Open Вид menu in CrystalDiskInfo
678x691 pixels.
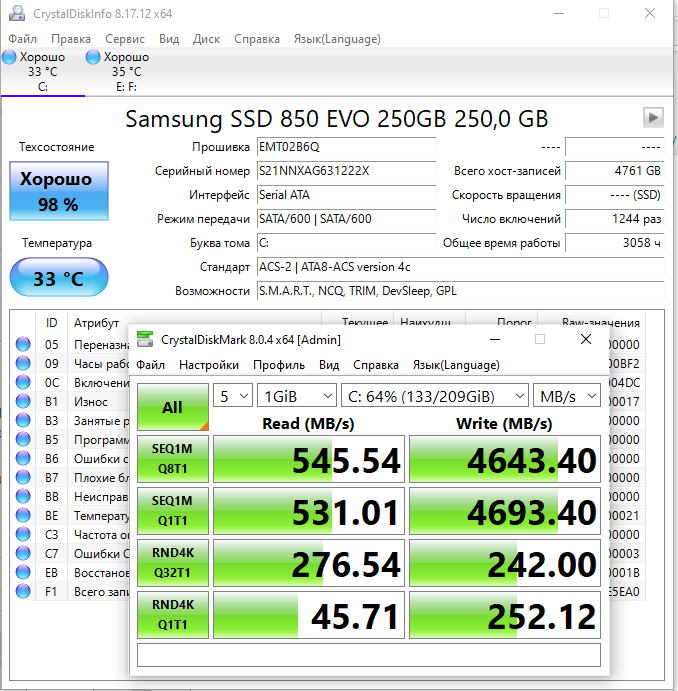(169, 39)
